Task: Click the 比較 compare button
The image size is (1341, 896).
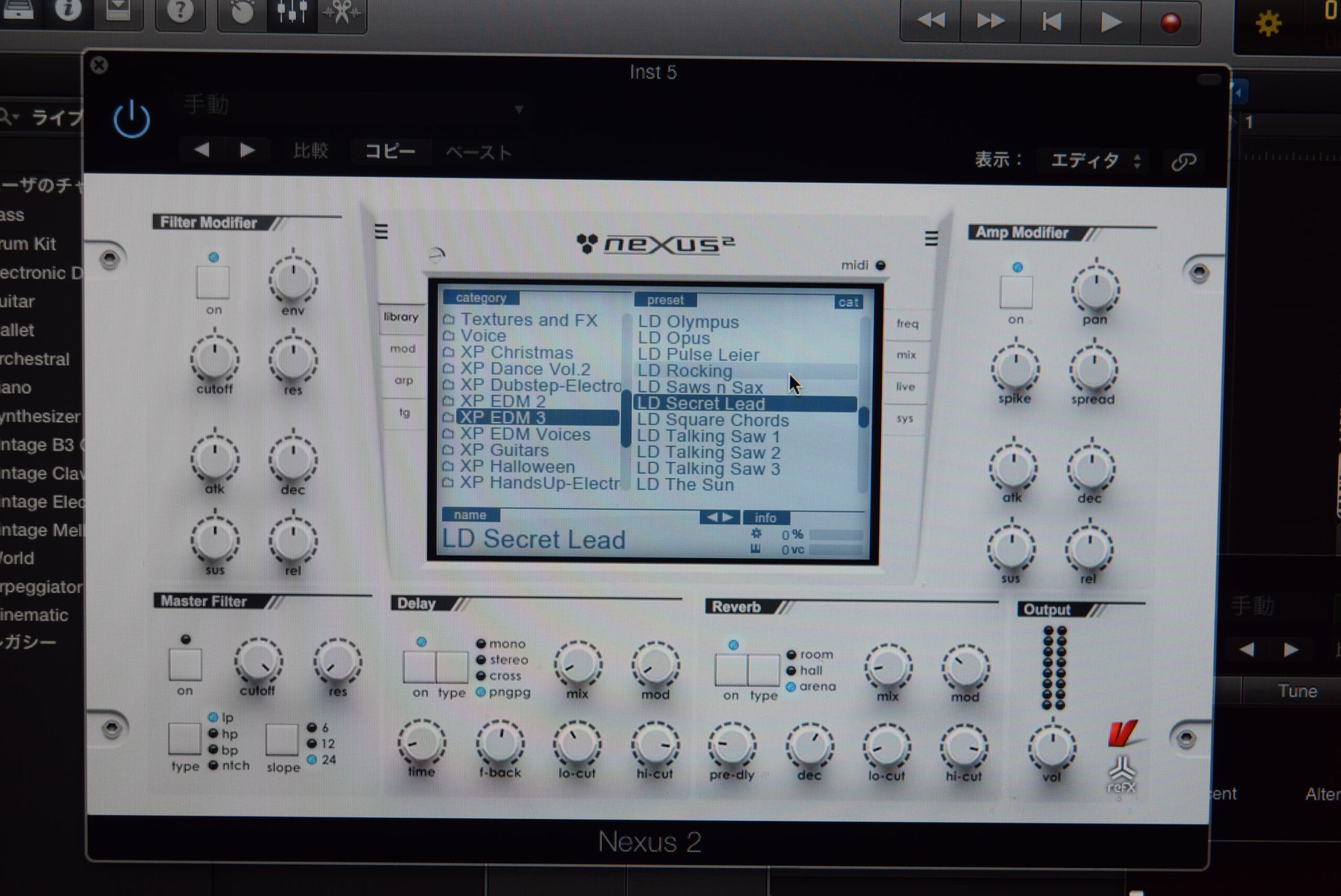Action: (311, 150)
